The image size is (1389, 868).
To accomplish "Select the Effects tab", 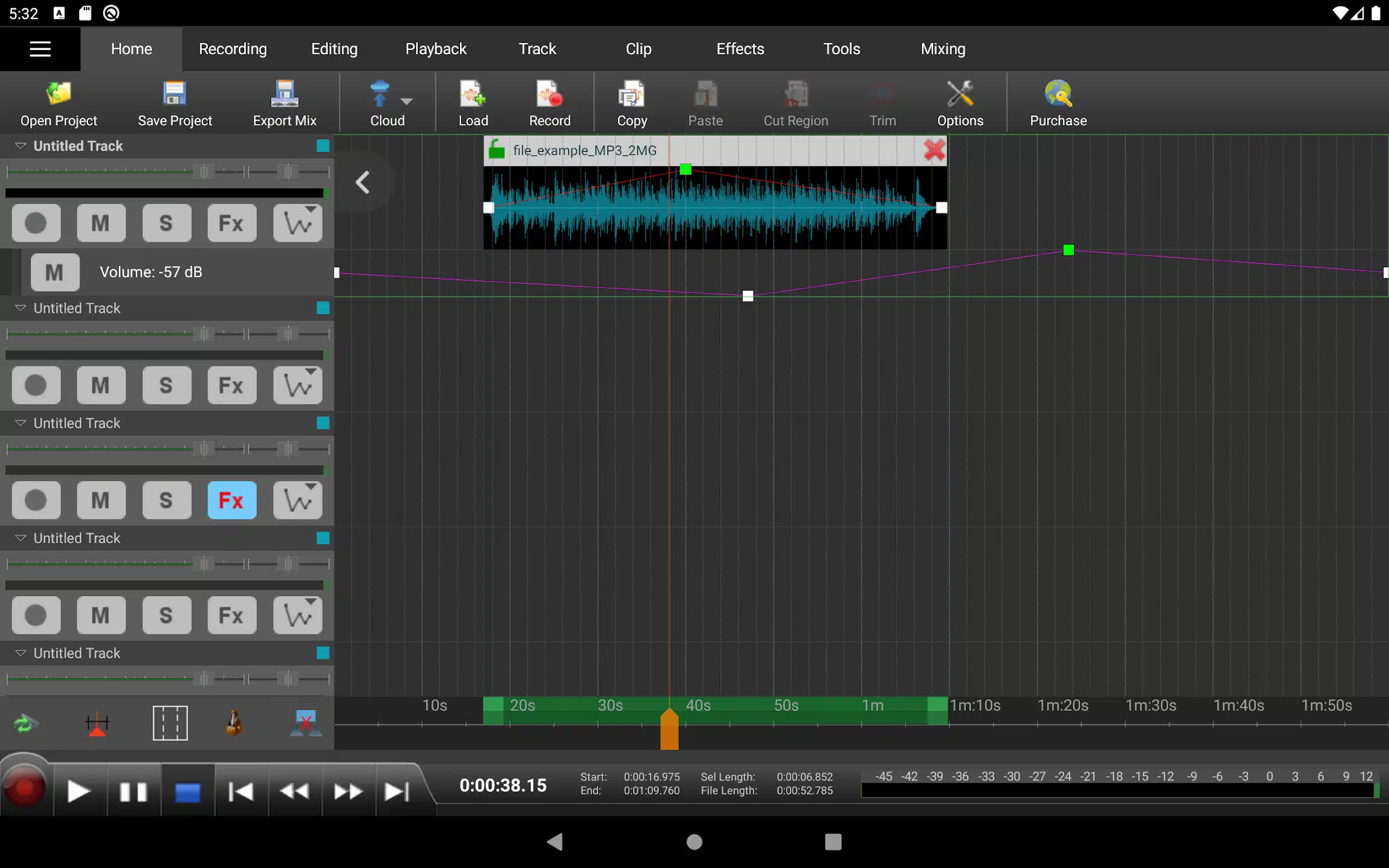I will [740, 48].
